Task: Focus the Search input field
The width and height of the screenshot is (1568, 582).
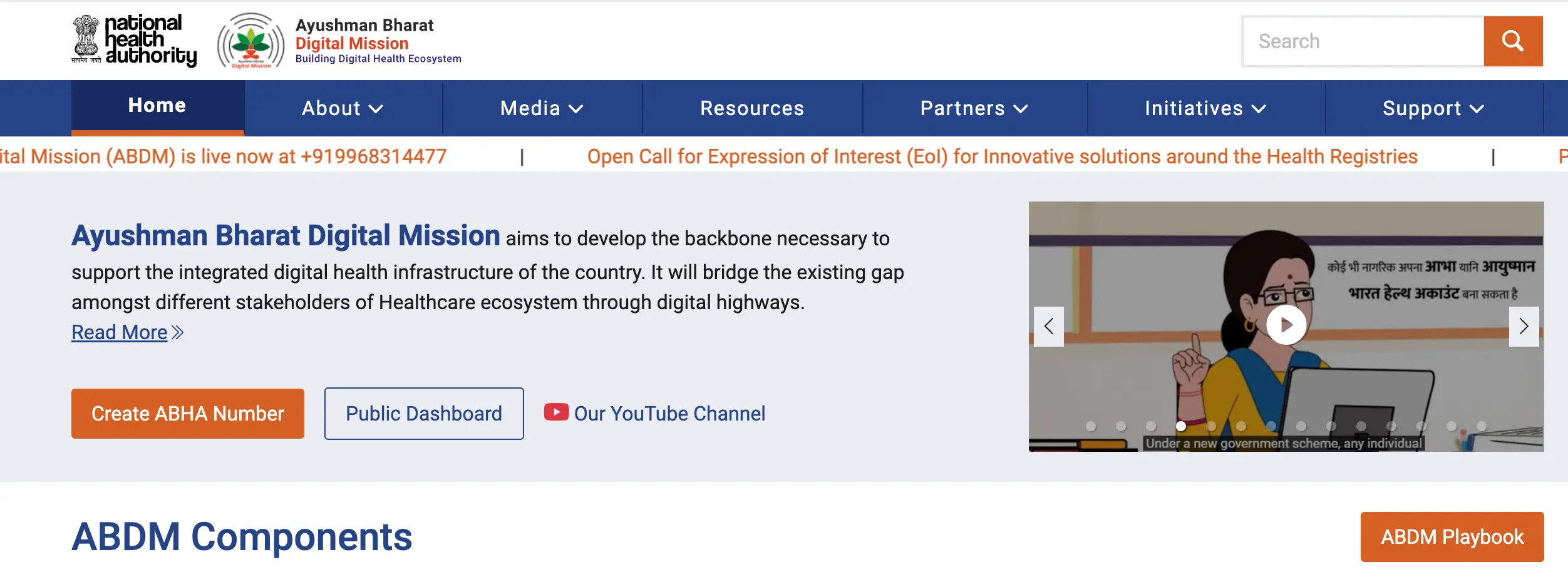Action: coord(1363,41)
